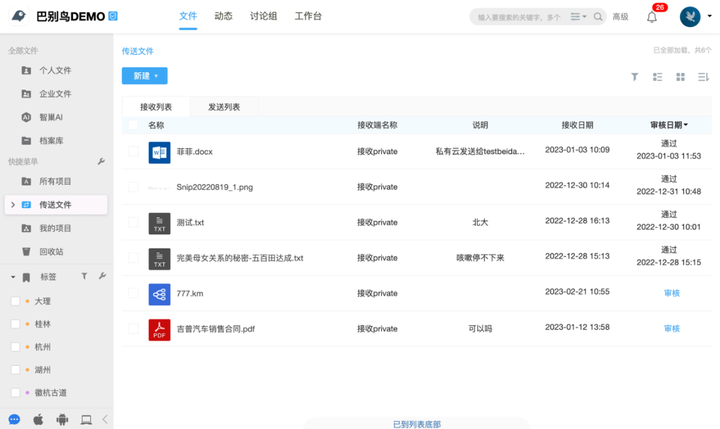This screenshot has height=429, width=720.
Task: Click the filter funnel icon in toolbar
Action: click(635, 77)
